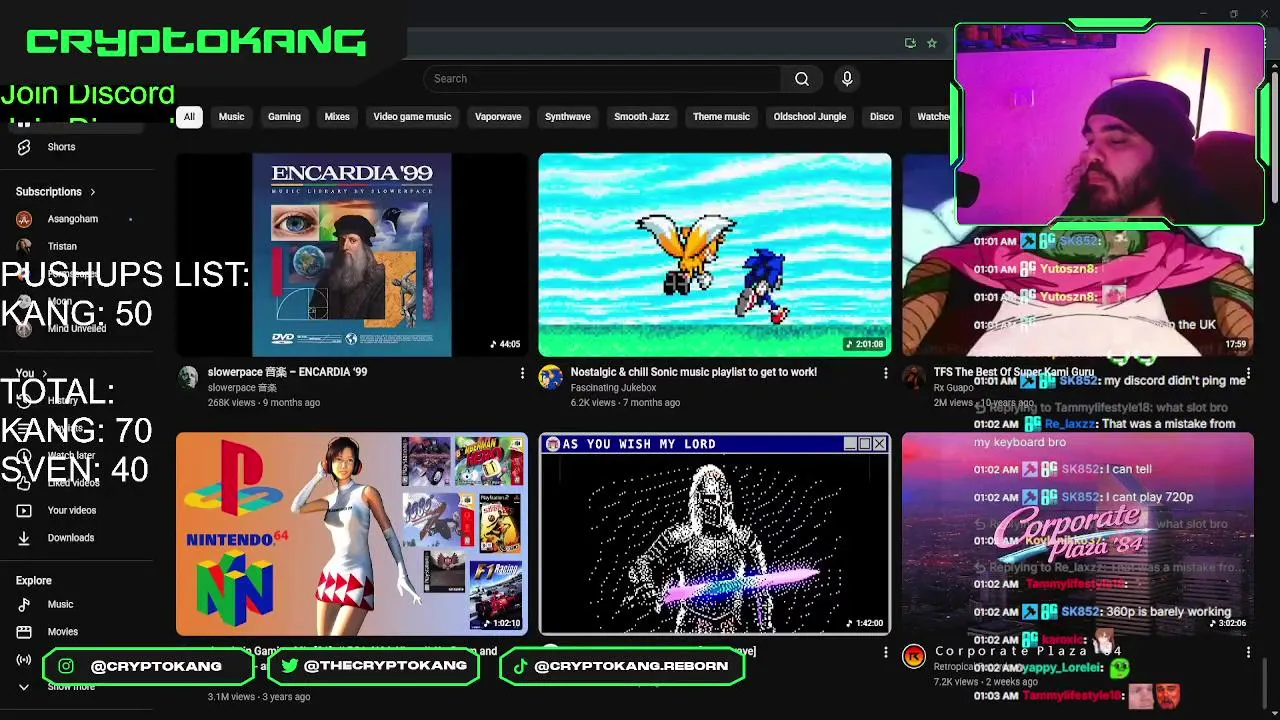Click the Asangoham subscription link
Viewport: 1280px width, 720px height.
72,219
